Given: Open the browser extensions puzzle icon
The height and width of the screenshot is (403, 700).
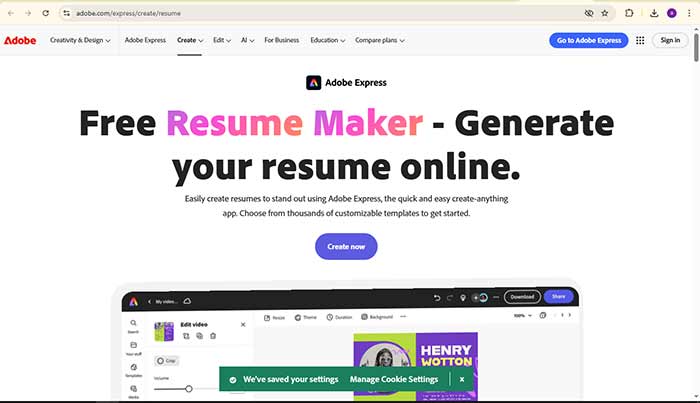Looking at the screenshot, I should point(629,13).
